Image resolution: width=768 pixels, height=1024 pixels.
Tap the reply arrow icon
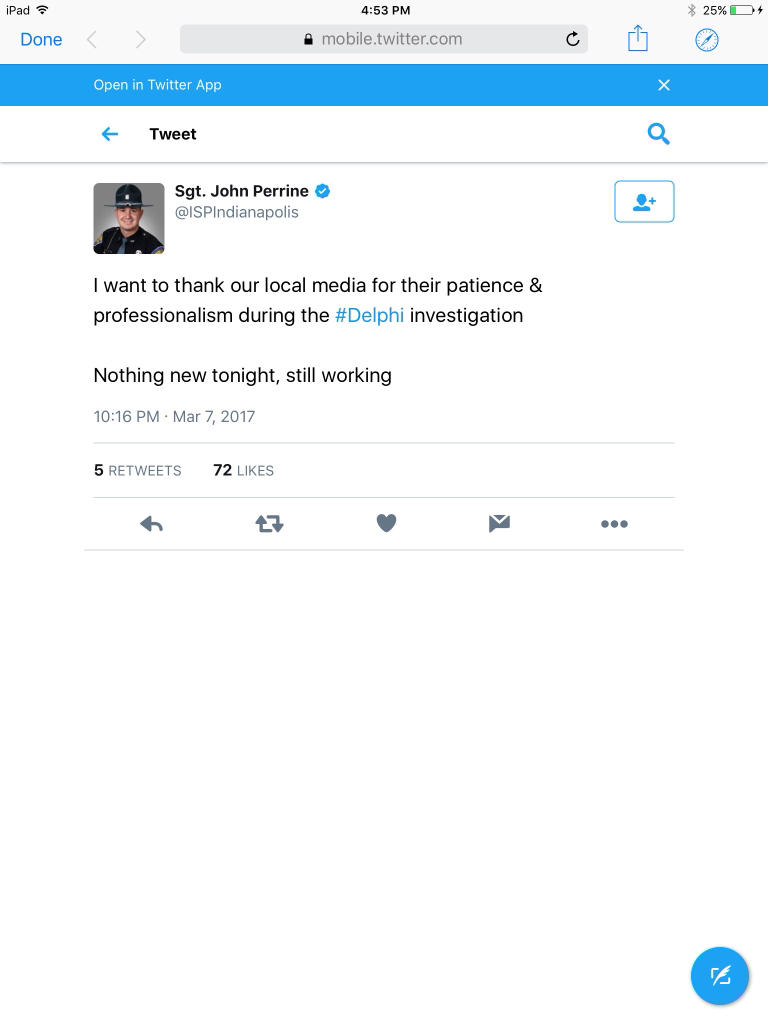(151, 523)
